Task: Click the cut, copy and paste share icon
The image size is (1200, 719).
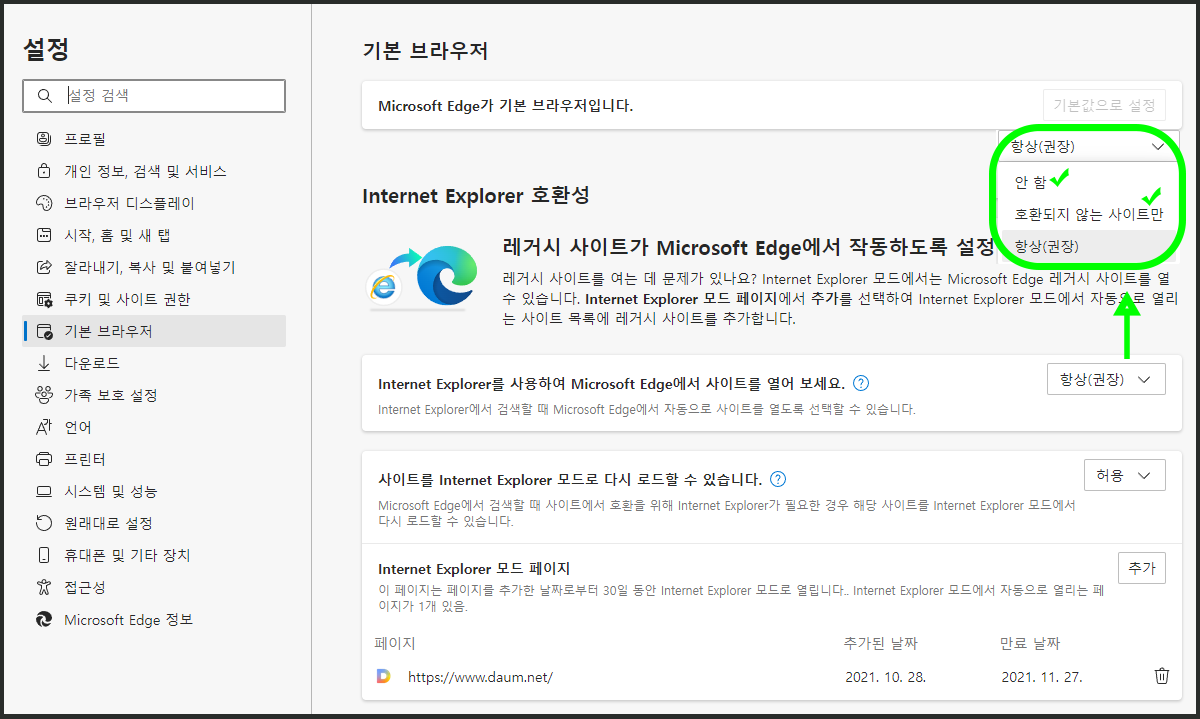Action: tap(43, 267)
